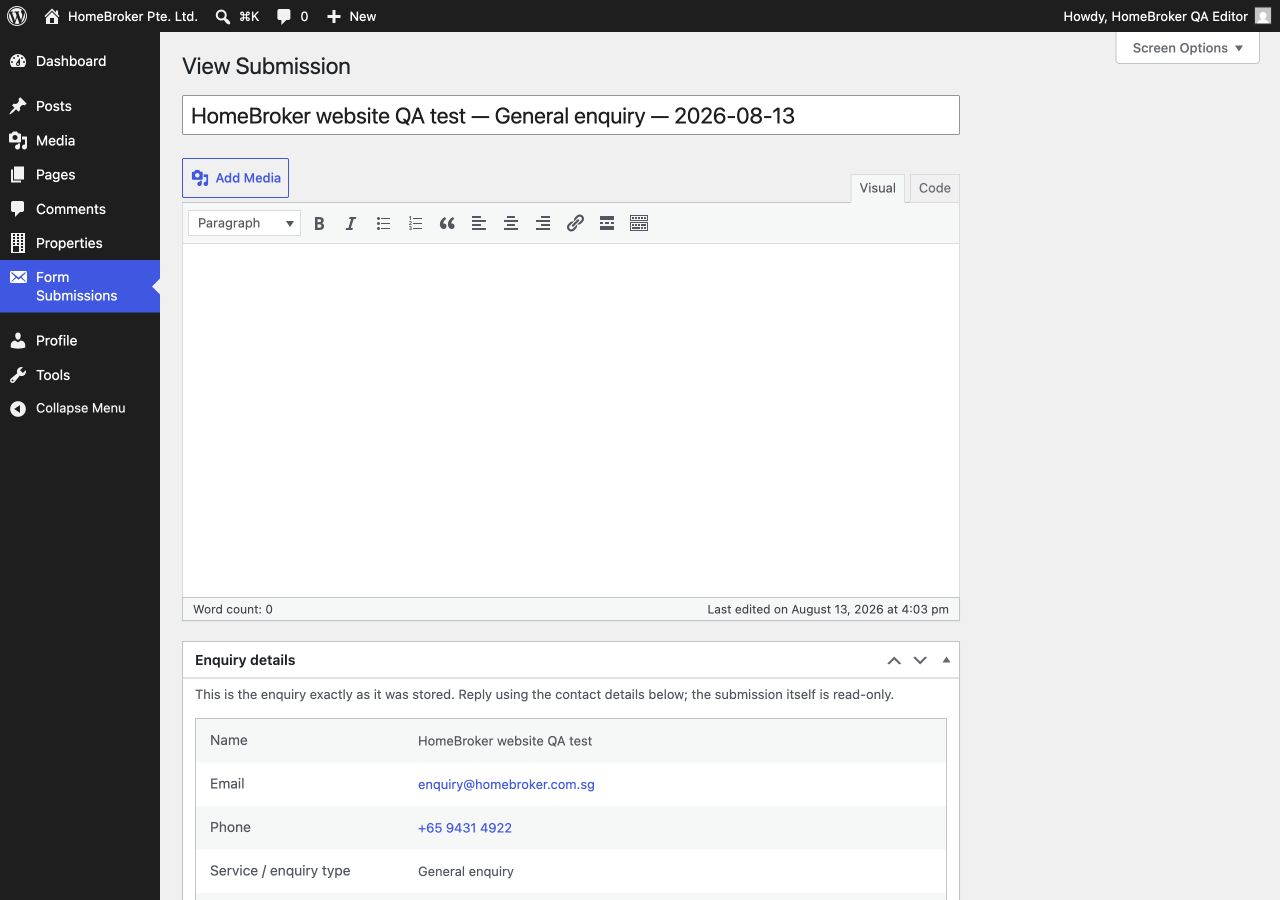The image size is (1280, 900).
Task: Click the Properties building icon
Action: (x=18, y=243)
